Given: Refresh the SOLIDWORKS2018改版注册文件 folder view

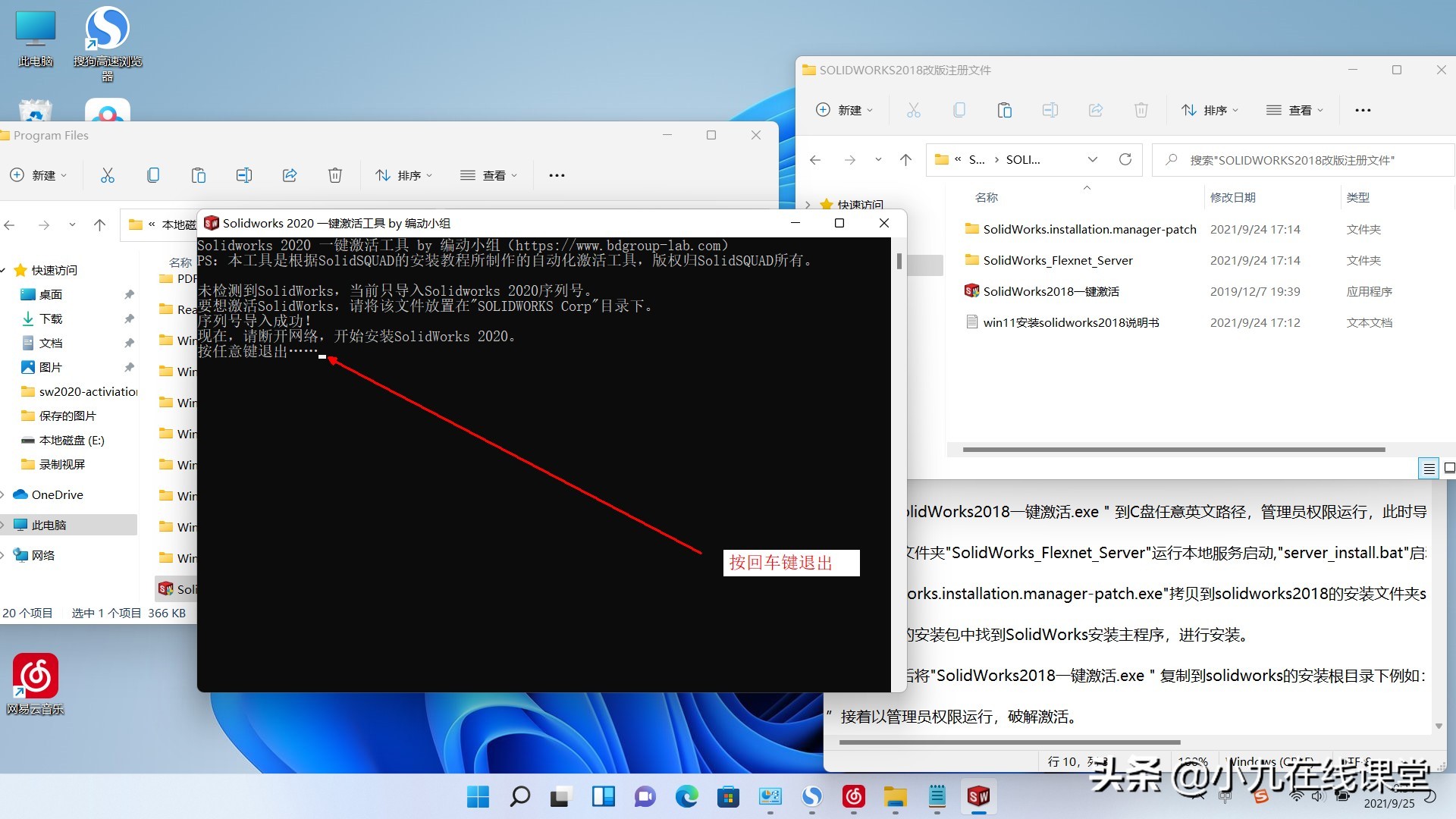Looking at the screenshot, I should (1125, 159).
